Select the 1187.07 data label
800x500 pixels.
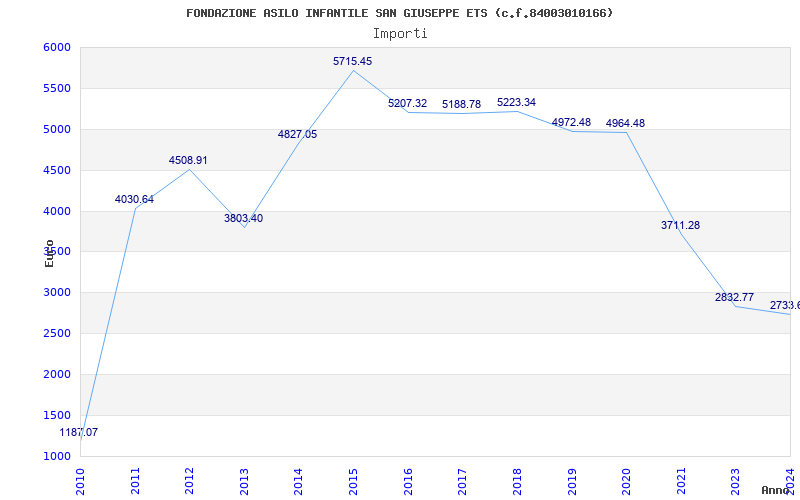[79, 433]
